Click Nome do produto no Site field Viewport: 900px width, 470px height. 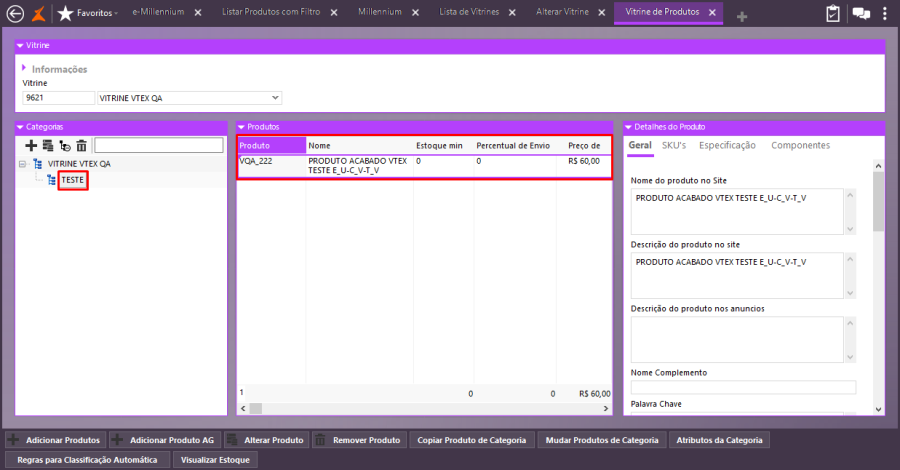click(738, 211)
